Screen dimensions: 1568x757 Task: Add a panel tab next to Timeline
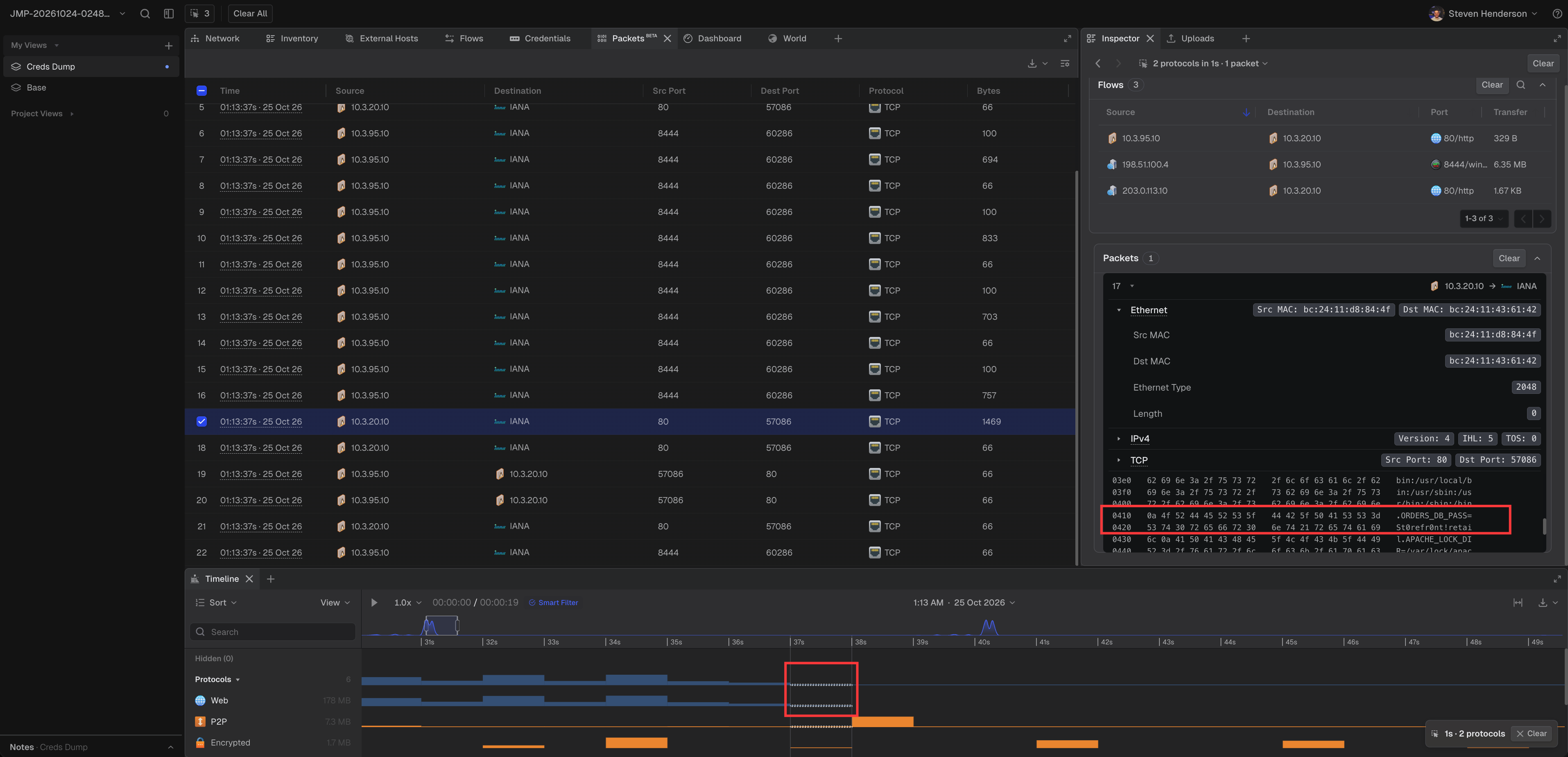270,579
